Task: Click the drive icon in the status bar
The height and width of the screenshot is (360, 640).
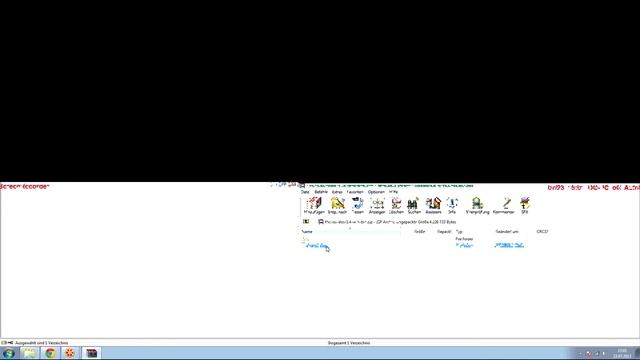Action: pos(4,343)
